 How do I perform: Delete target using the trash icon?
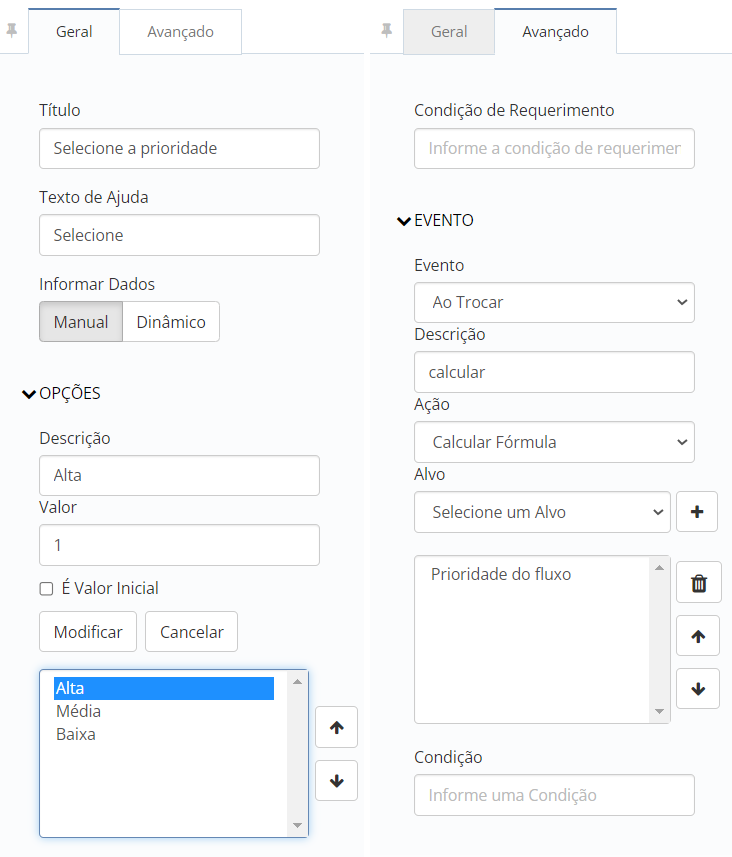point(699,583)
